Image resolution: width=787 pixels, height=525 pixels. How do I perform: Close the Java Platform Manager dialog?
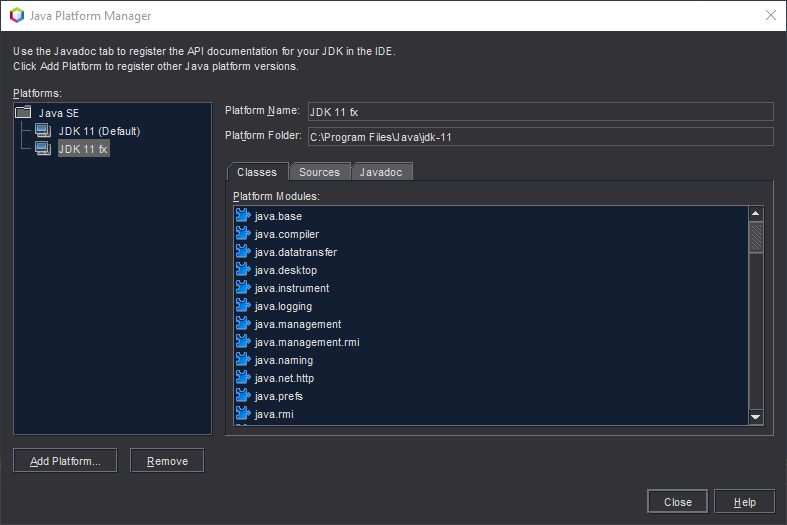[677, 502]
